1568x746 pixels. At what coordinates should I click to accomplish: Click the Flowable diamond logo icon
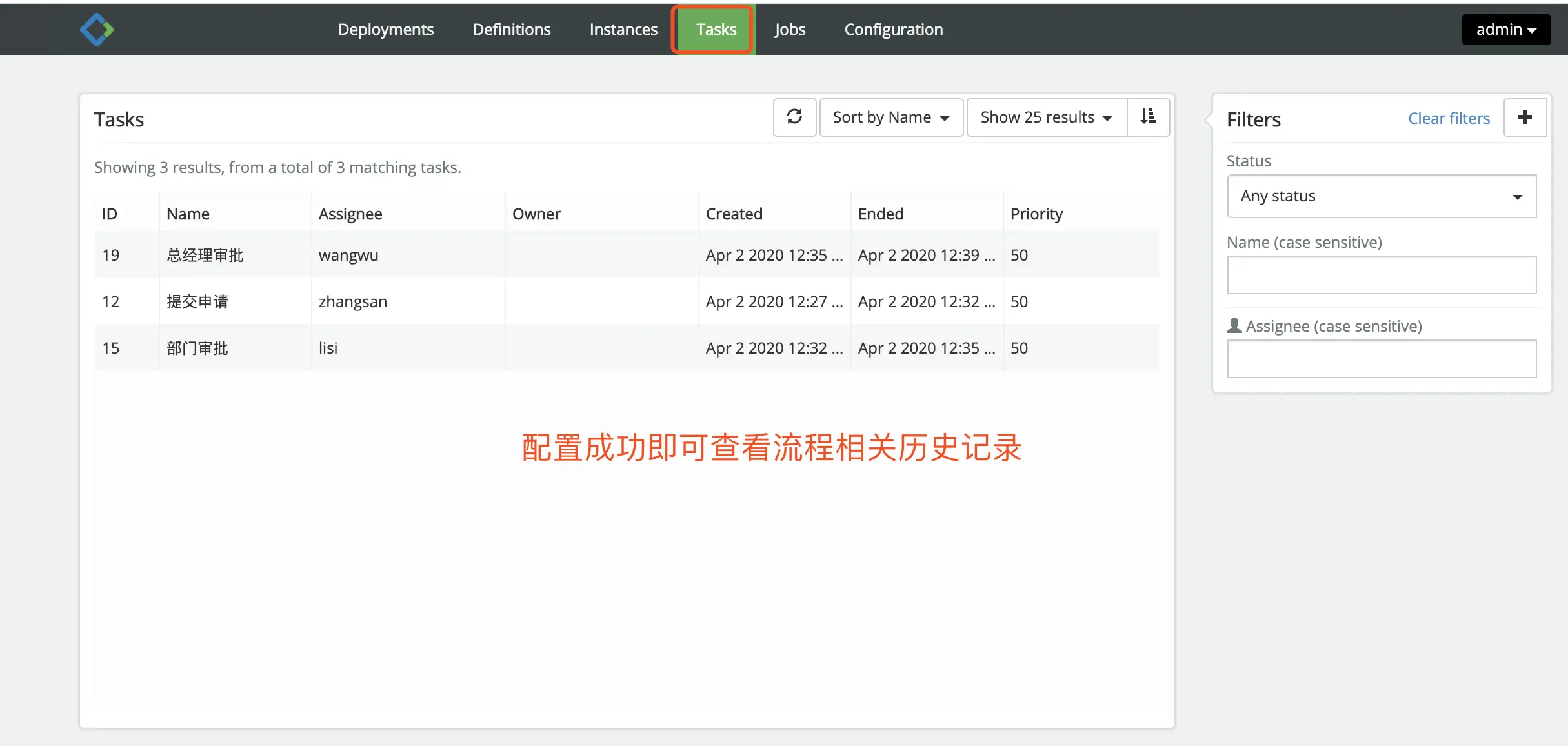click(97, 30)
